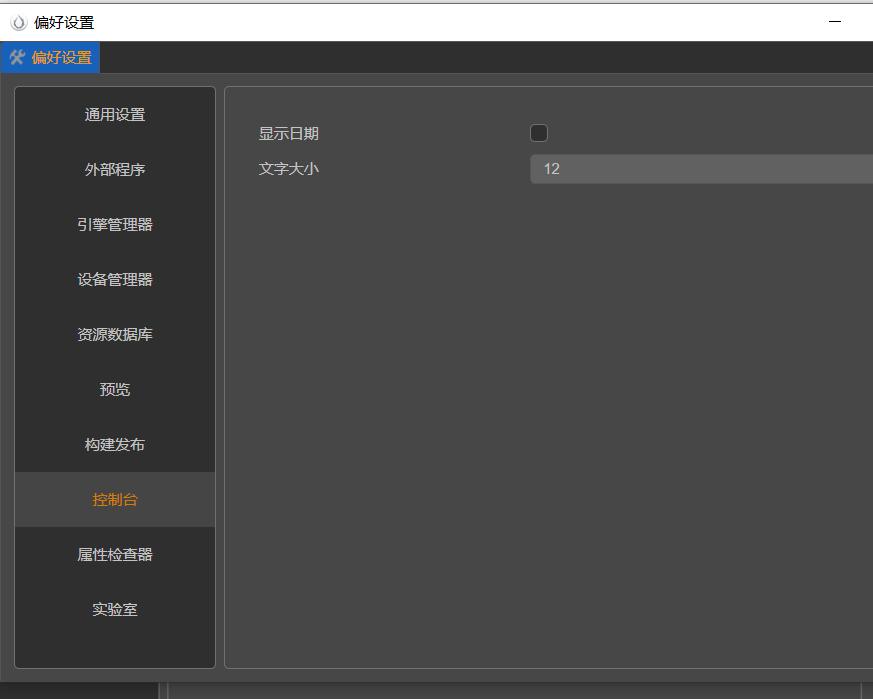
Task: Open the 通用设置 settings section
Action: [114, 114]
